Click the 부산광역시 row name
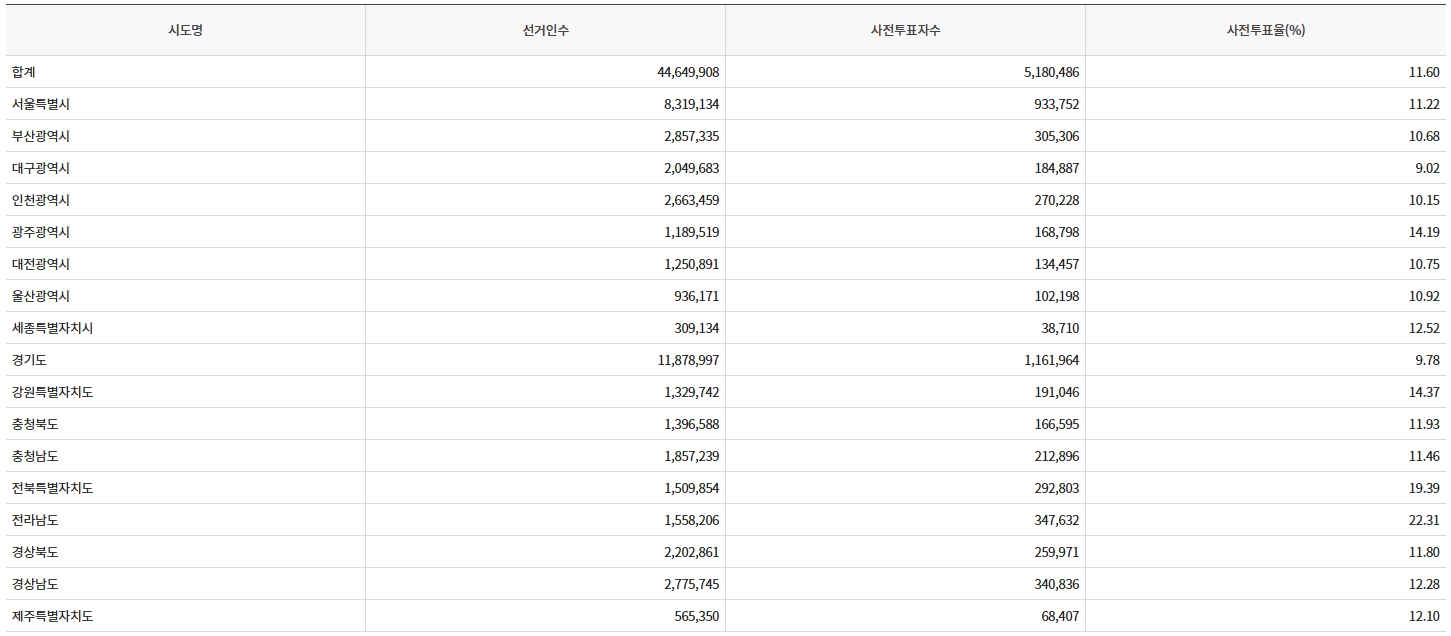This screenshot has width=1451, height=636. point(41,136)
